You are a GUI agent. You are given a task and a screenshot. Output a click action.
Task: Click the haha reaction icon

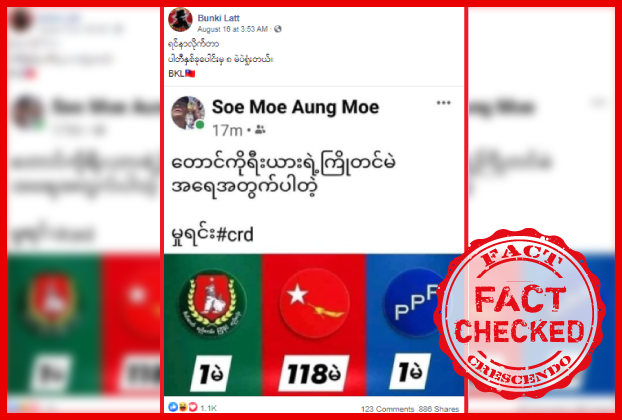(x=183, y=407)
